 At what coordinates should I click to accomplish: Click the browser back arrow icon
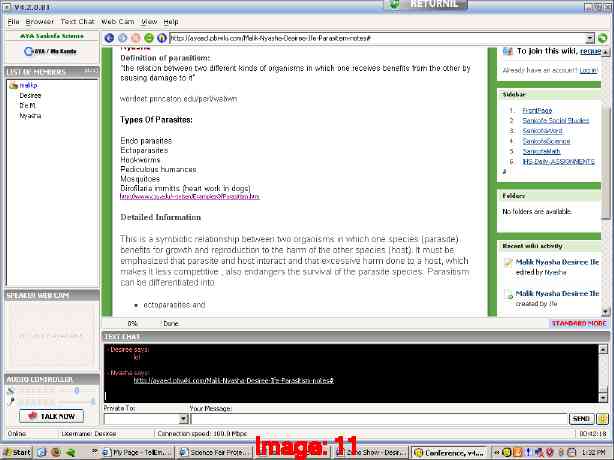pyautogui.click(x=109, y=38)
